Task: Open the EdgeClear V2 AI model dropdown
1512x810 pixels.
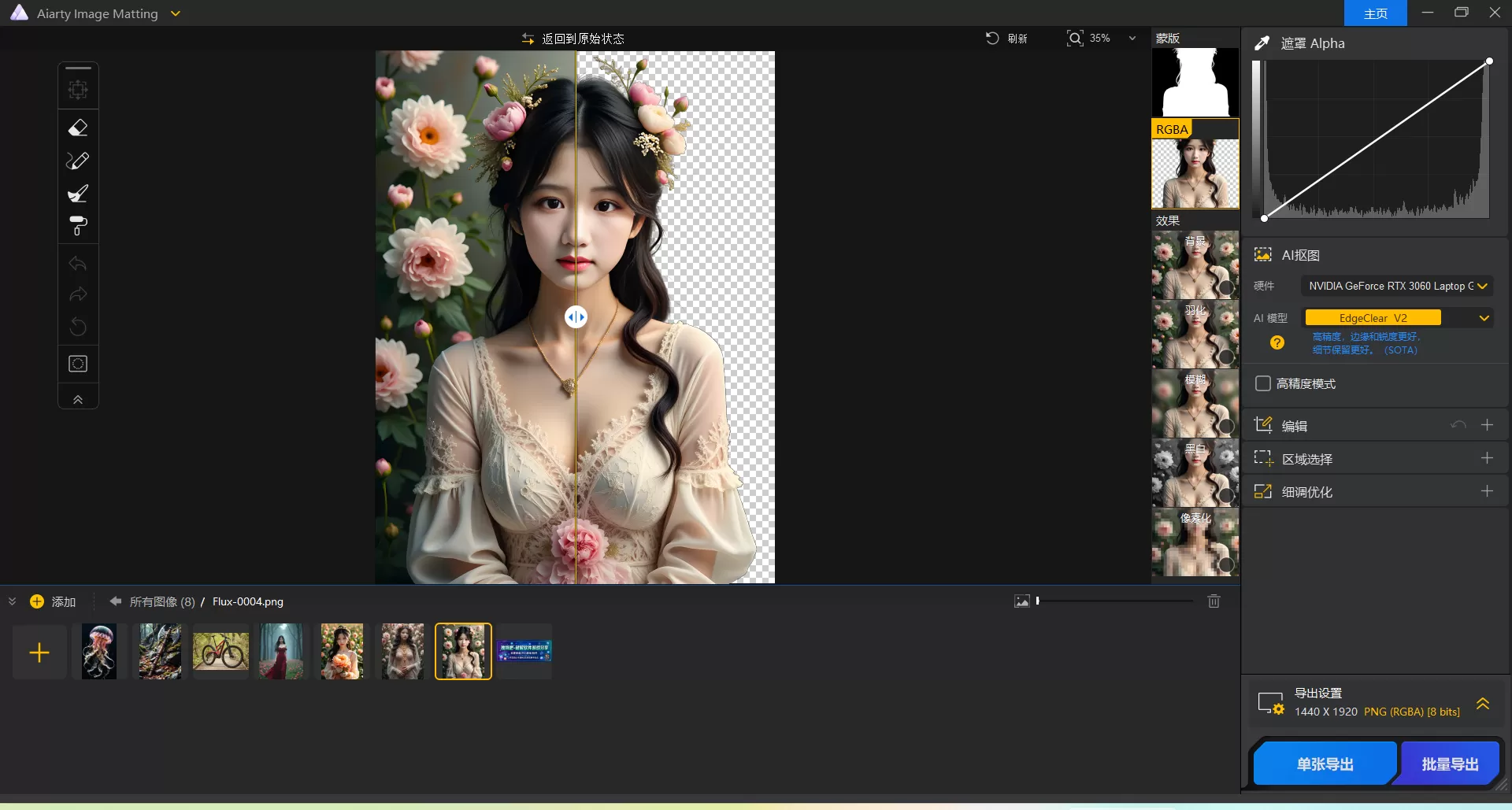Action: click(1484, 317)
